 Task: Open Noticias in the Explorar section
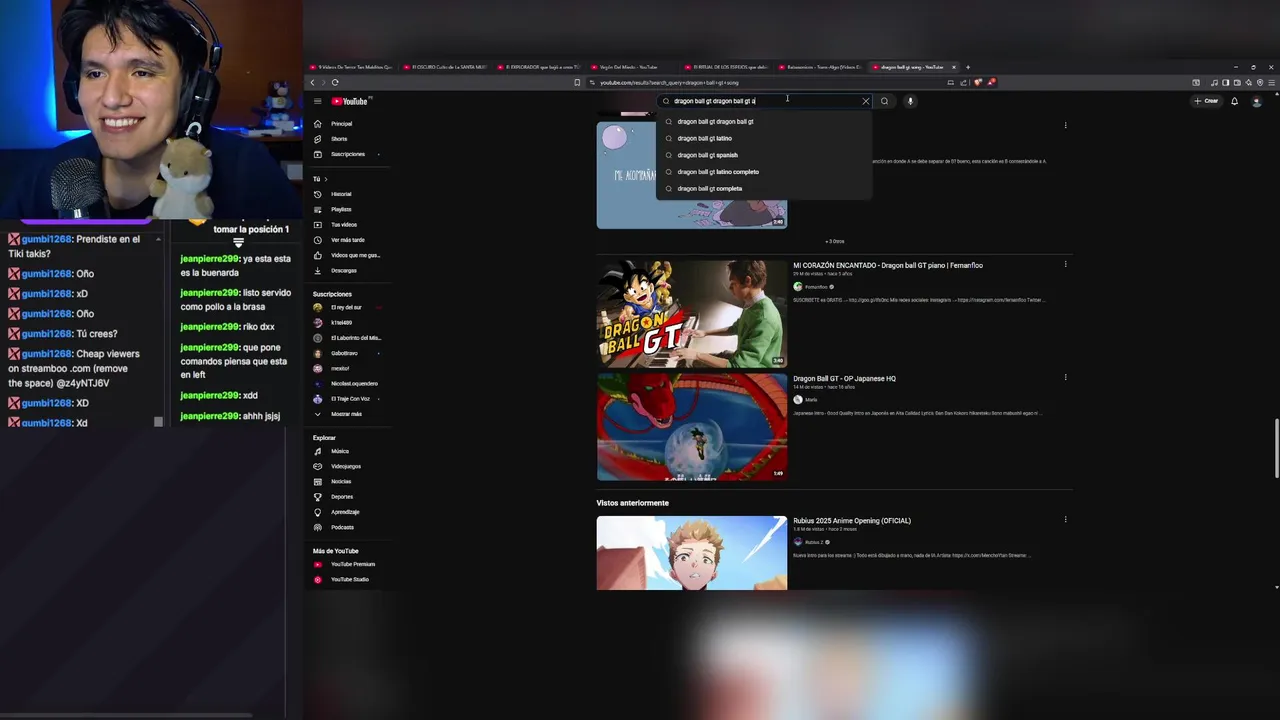coord(341,481)
